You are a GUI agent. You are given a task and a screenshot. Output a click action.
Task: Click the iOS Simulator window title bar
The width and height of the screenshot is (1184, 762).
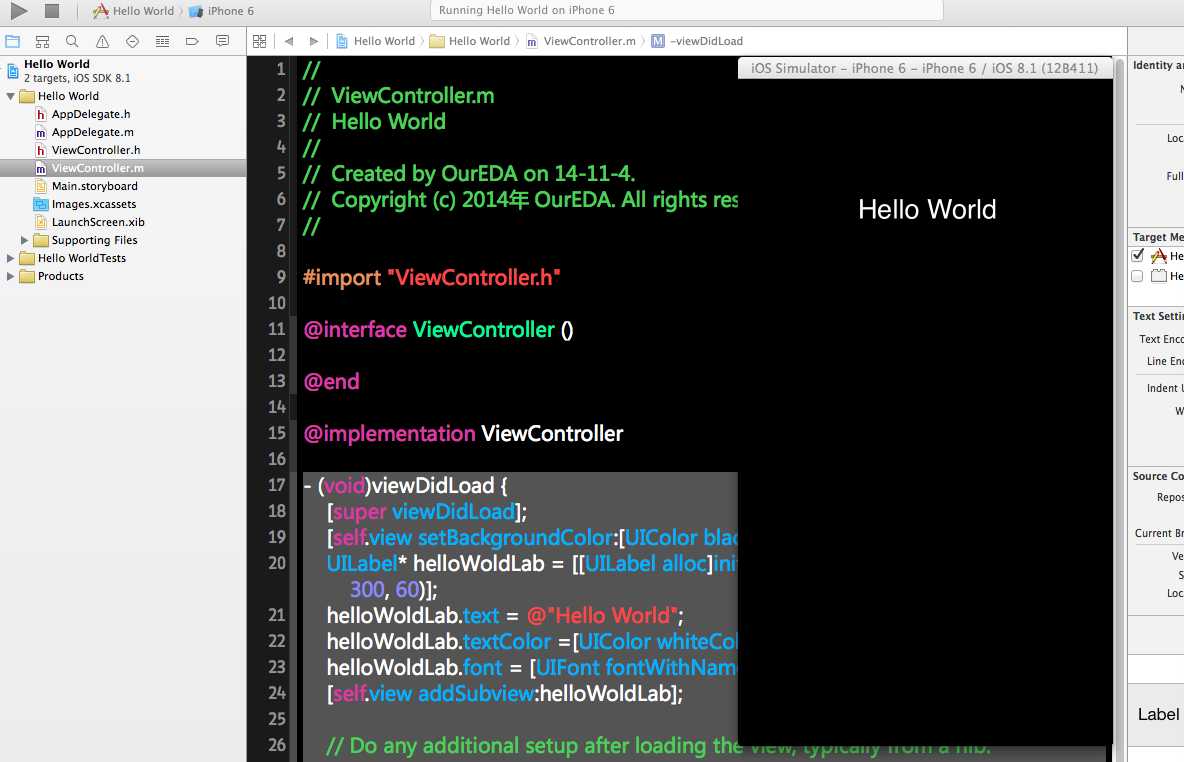pos(925,68)
